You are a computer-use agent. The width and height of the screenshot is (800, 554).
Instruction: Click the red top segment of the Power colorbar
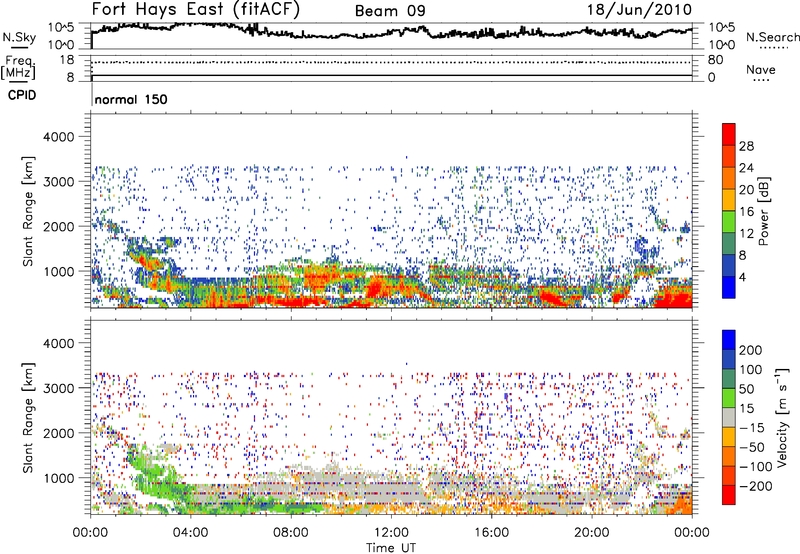(729, 134)
